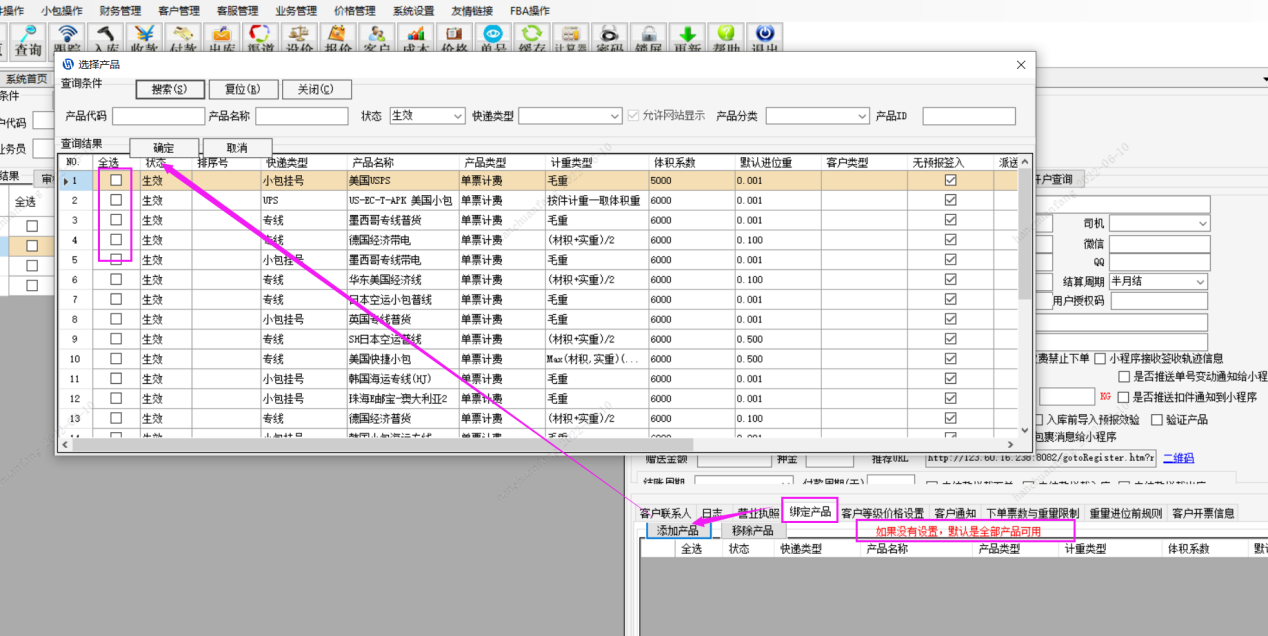Tick the 全选 checkbox for 德国经济带电 row

[x=116, y=240]
